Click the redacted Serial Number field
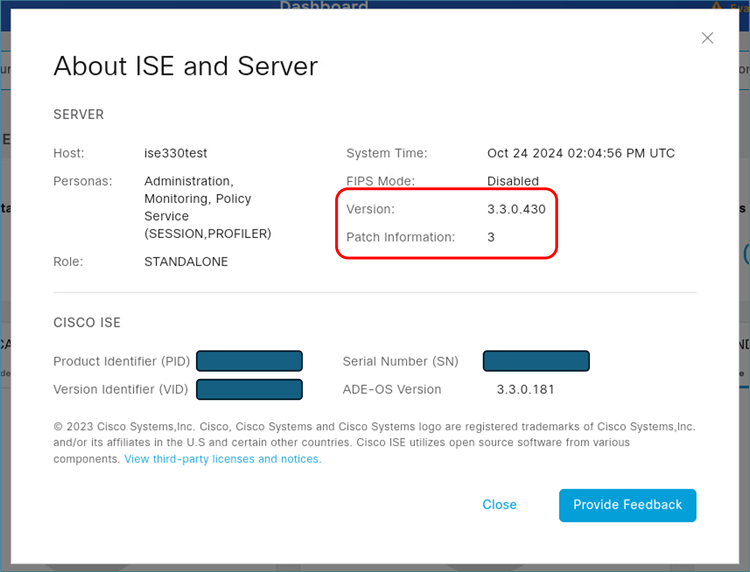This screenshot has height=572, width=750. coord(536,361)
